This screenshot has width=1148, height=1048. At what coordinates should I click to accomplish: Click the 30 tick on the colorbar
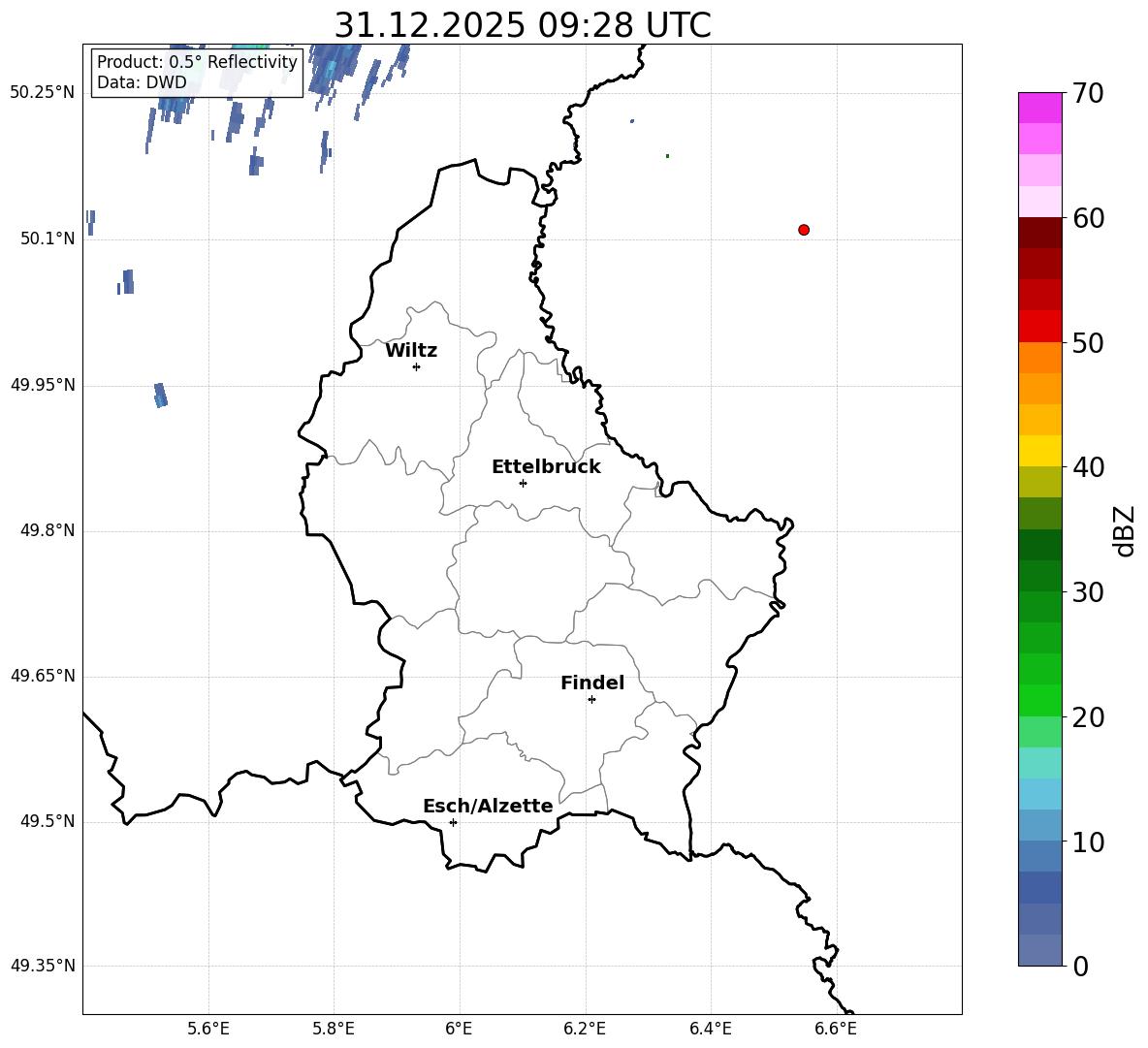click(1088, 591)
